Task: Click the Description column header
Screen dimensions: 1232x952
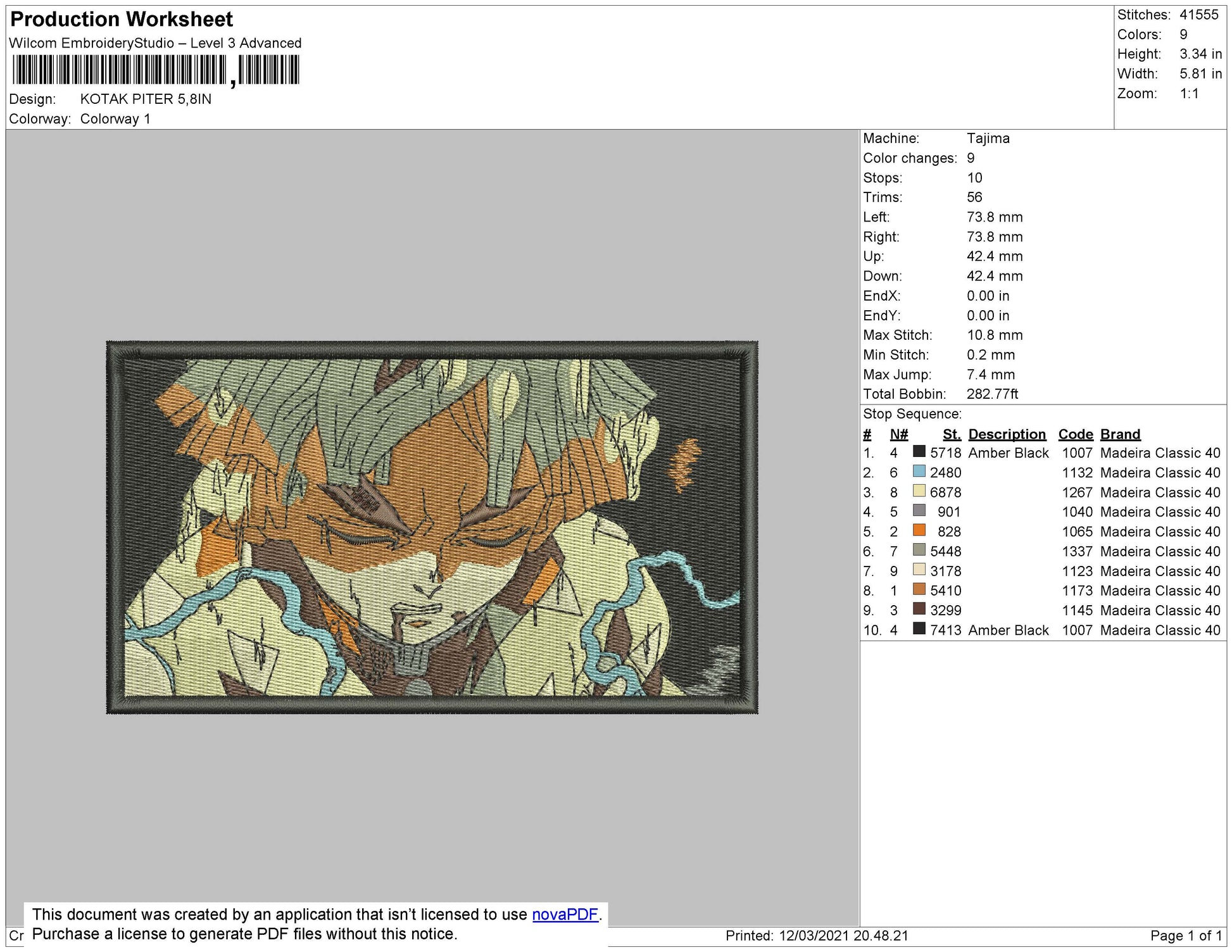Action: 1007,434
